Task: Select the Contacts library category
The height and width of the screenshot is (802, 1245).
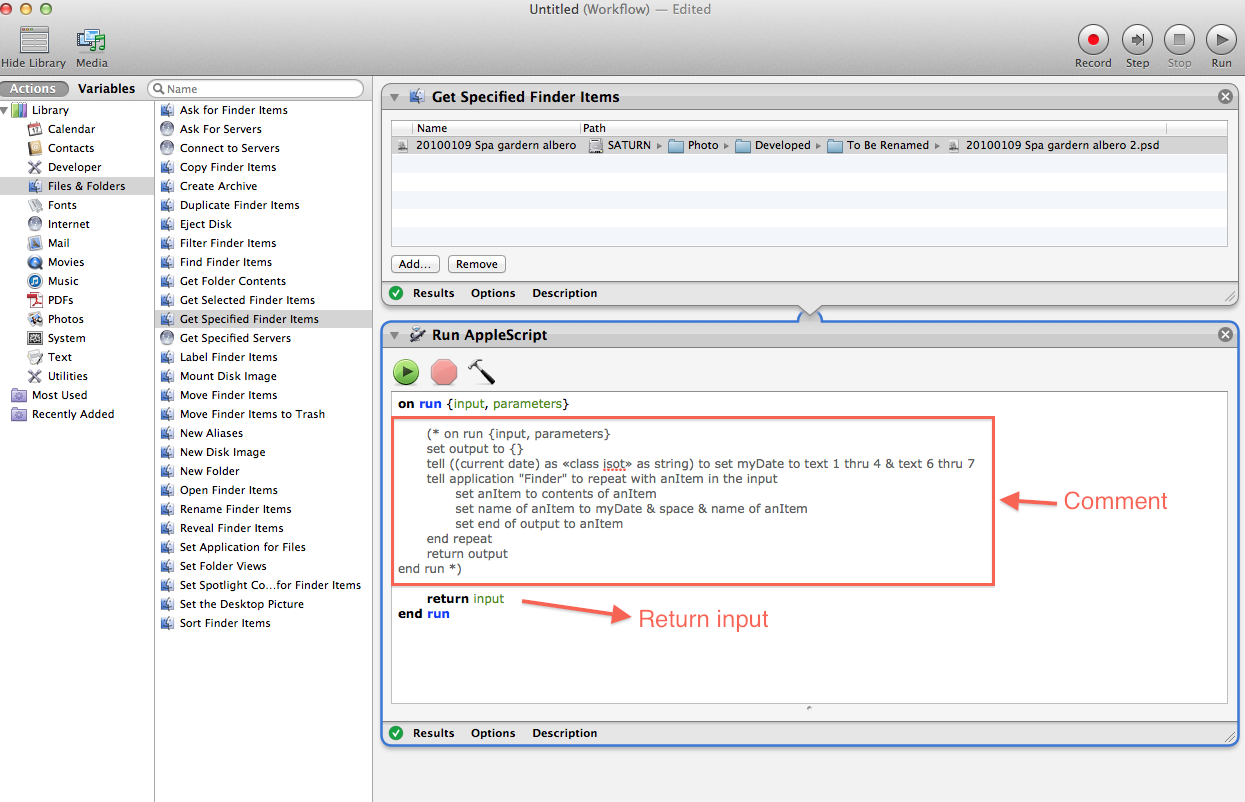Action: [x=70, y=148]
